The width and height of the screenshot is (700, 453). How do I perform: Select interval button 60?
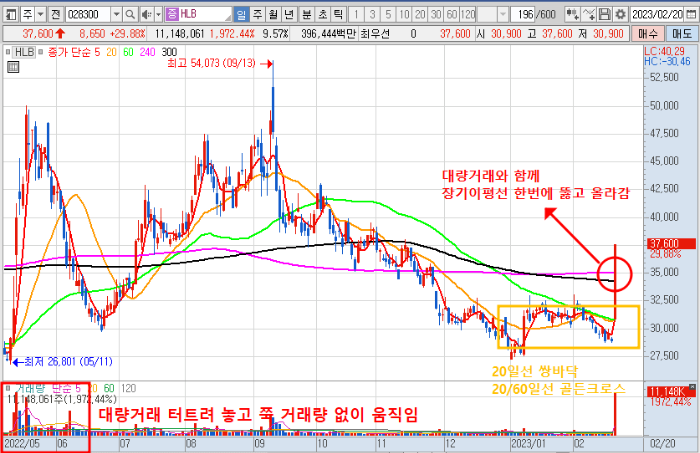point(452,15)
